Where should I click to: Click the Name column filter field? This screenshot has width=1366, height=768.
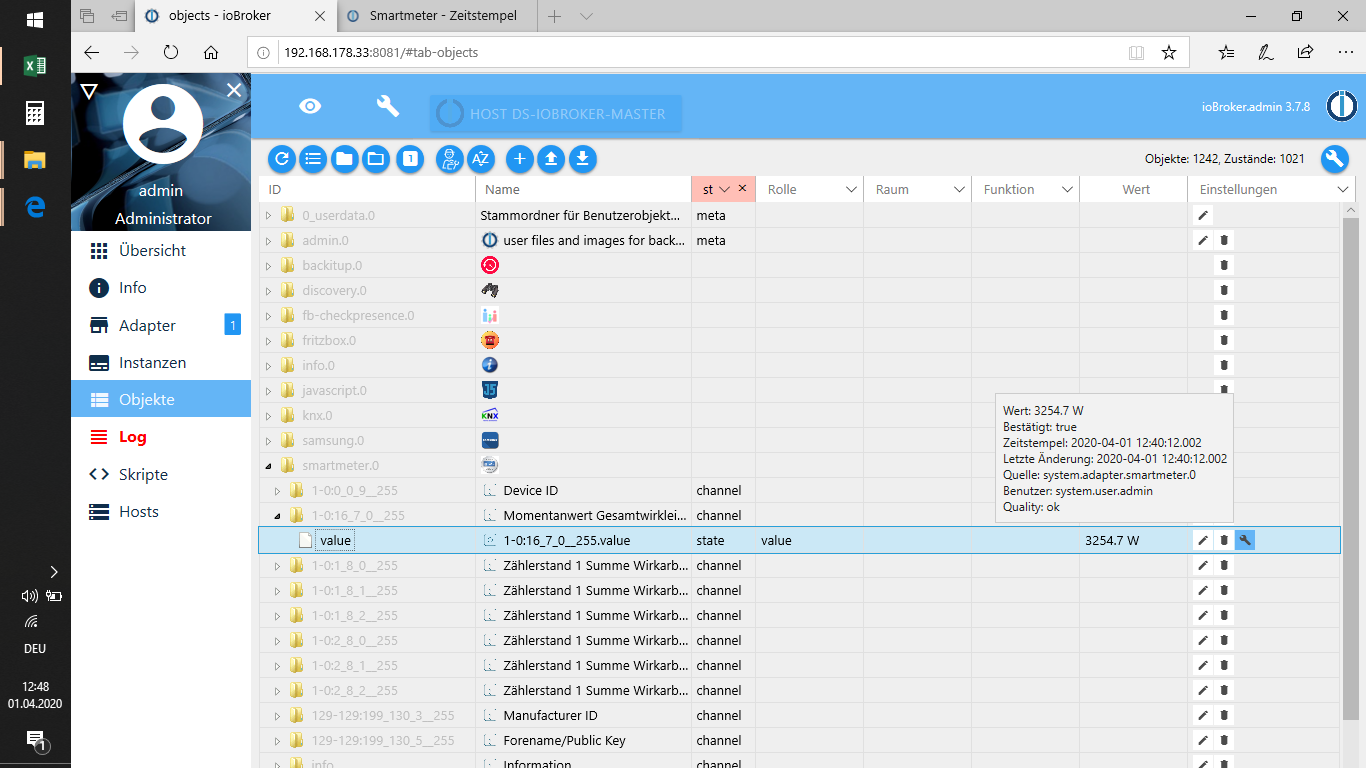[583, 189]
